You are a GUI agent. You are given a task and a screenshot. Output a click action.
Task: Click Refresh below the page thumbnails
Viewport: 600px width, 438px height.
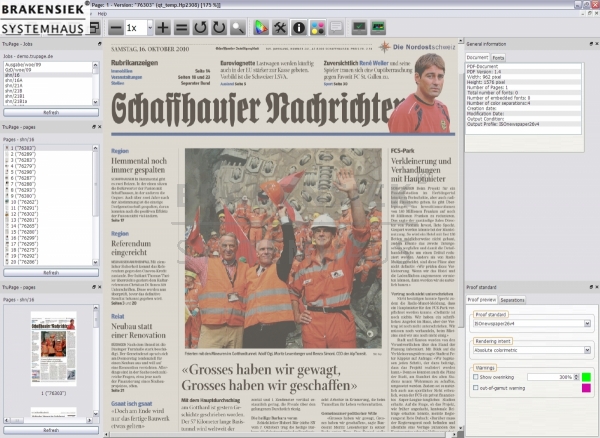coord(51,430)
